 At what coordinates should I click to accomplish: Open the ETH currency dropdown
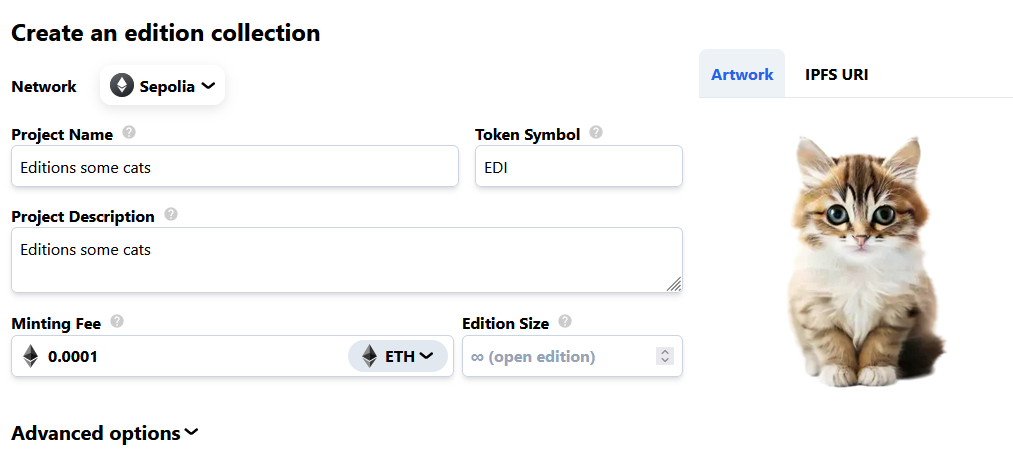tap(399, 356)
